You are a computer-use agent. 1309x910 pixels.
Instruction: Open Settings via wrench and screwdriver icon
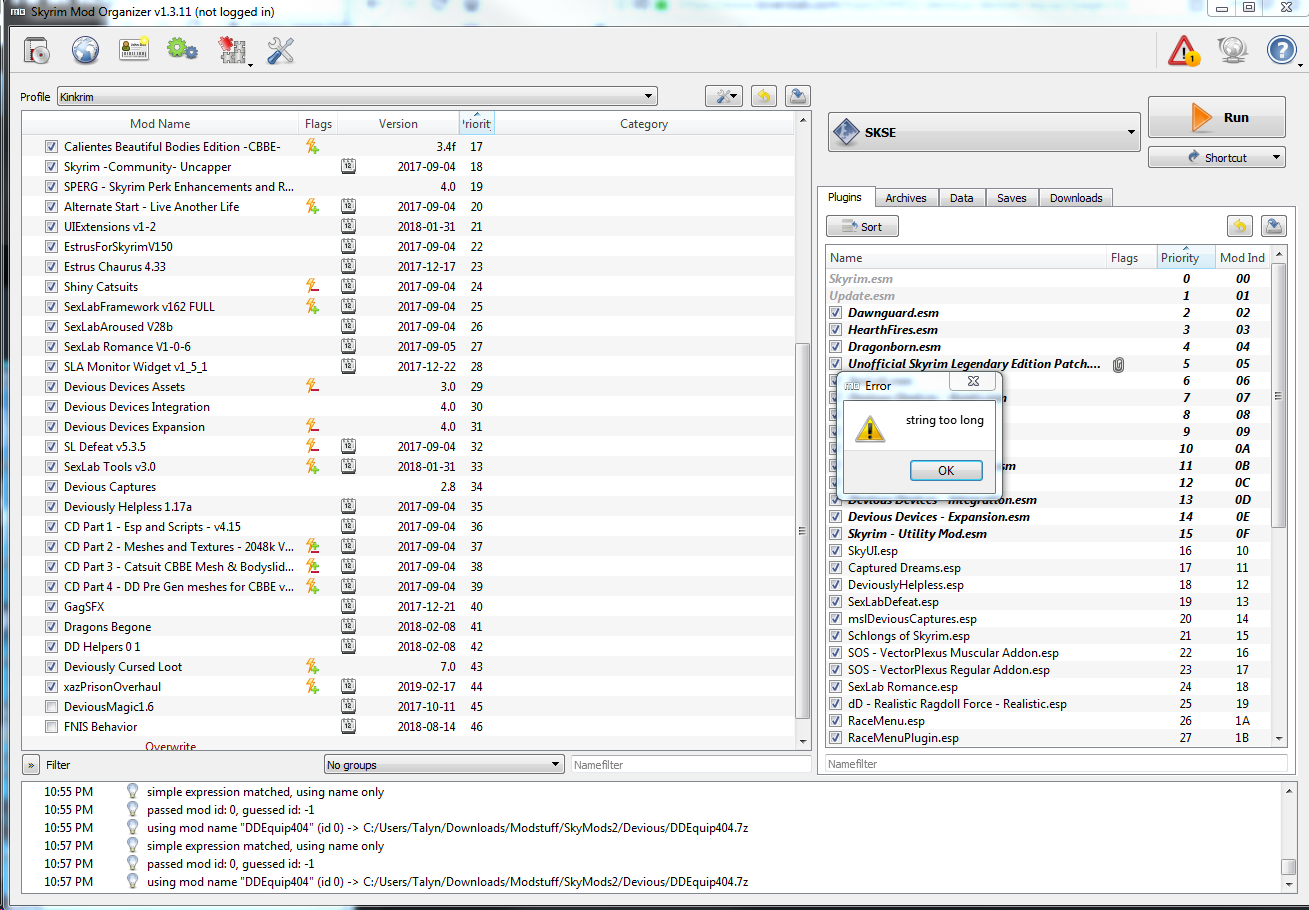tap(280, 51)
